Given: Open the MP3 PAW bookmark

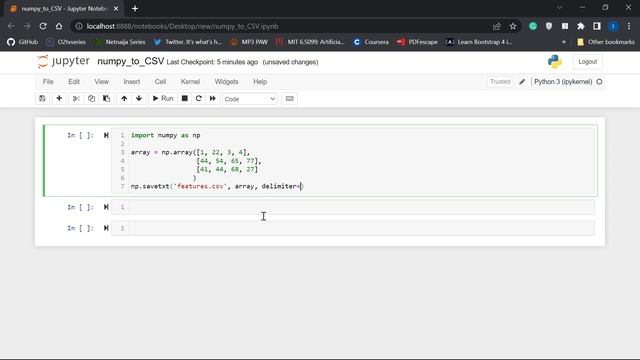Looking at the screenshot, I should [x=249, y=42].
